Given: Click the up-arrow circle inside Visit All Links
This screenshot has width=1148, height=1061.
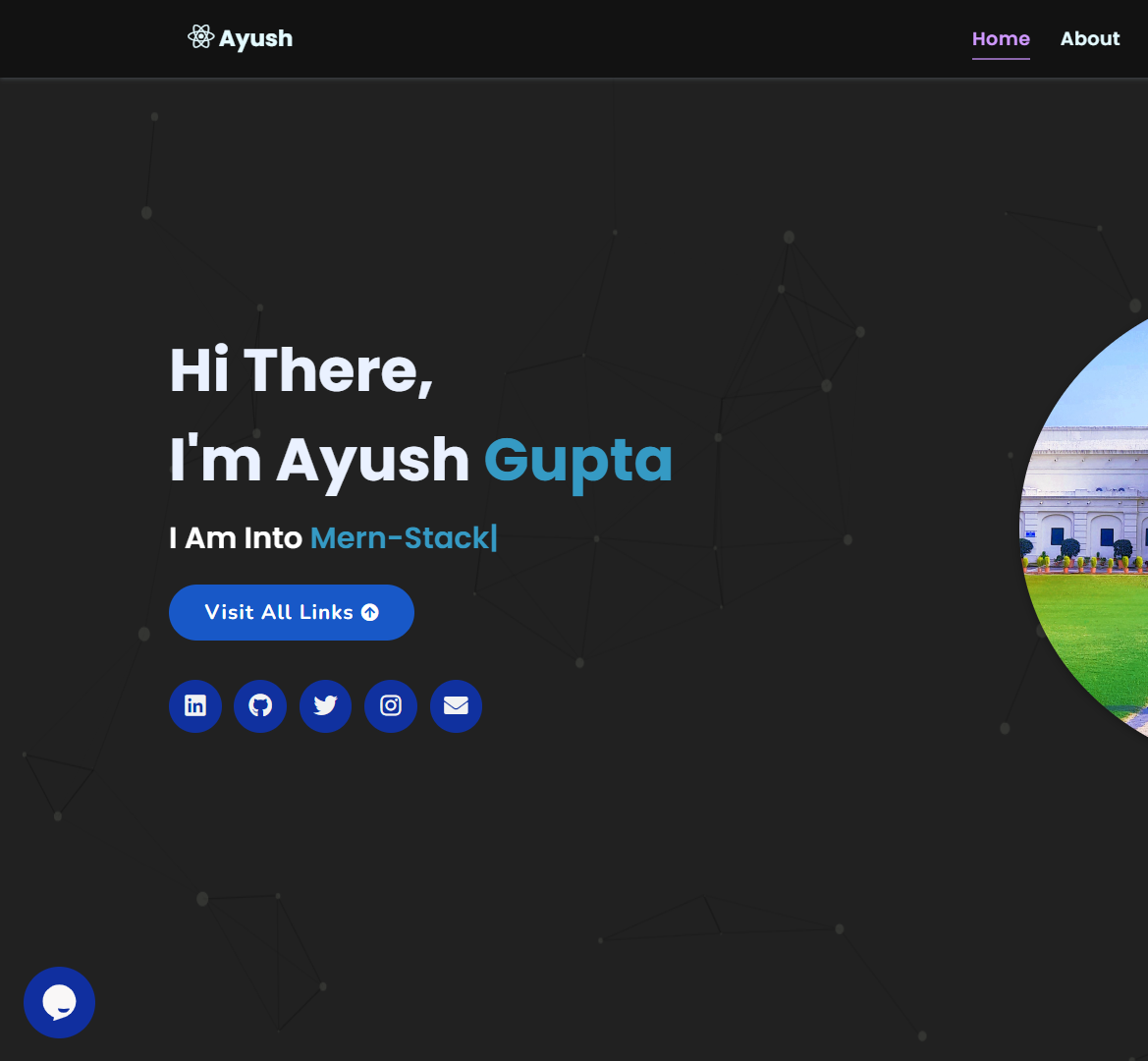Looking at the screenshot, I should coord(370,612).
